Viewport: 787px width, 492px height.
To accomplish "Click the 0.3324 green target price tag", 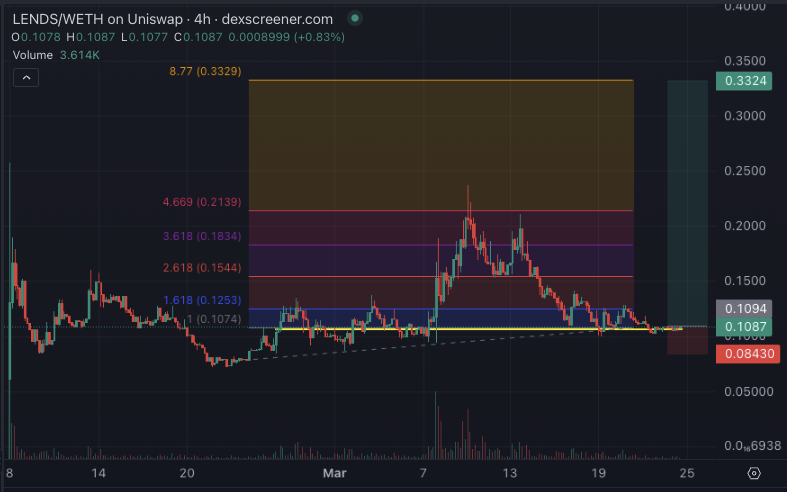I will 746,81.
